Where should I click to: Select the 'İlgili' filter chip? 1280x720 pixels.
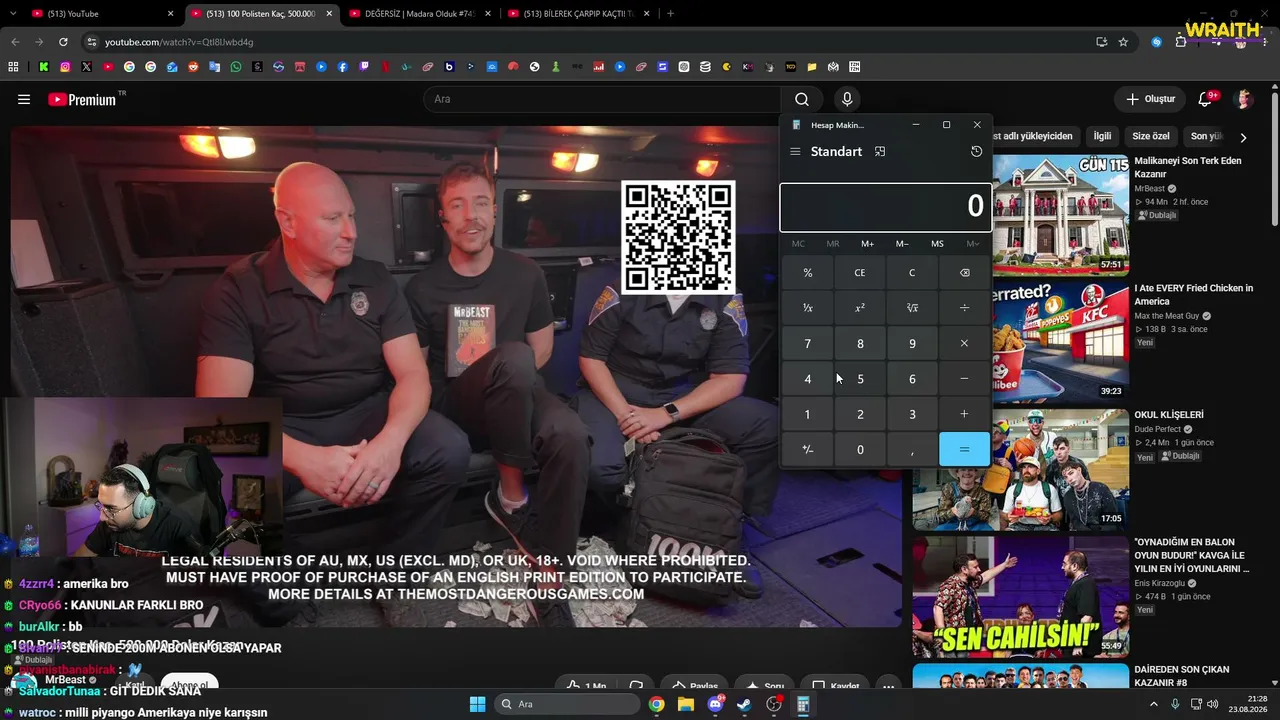click(x=1102, y=137)
